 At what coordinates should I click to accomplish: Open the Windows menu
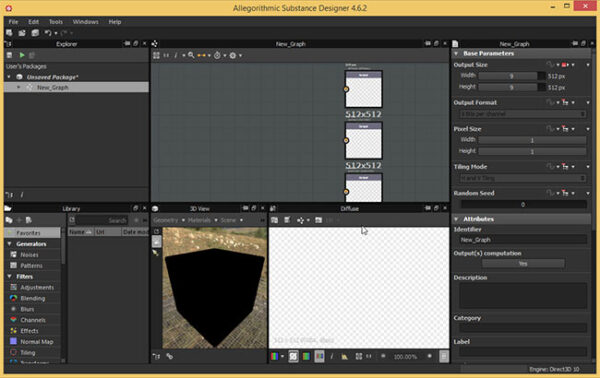(x=85, y=22)
